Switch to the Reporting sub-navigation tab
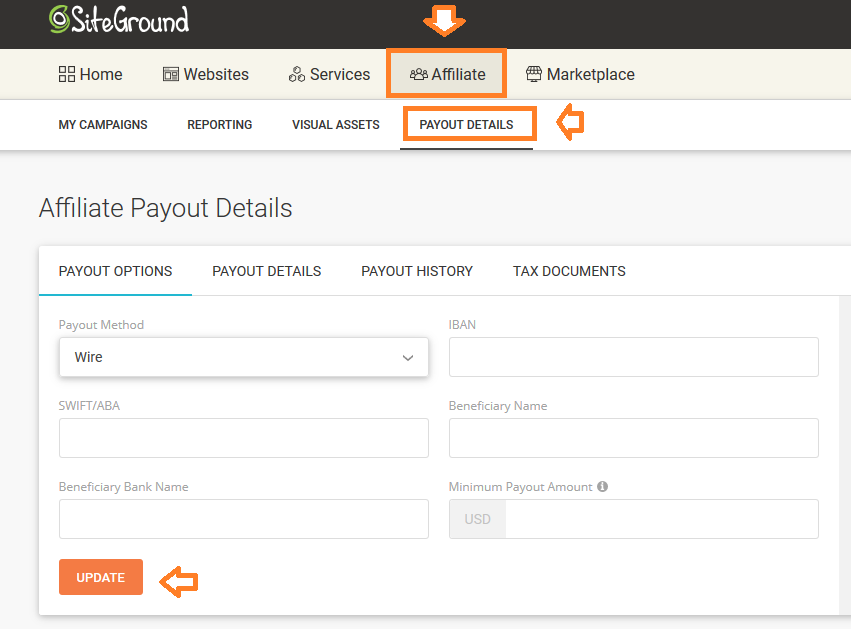The image size is (851, 629). click(x=220, y=125)
